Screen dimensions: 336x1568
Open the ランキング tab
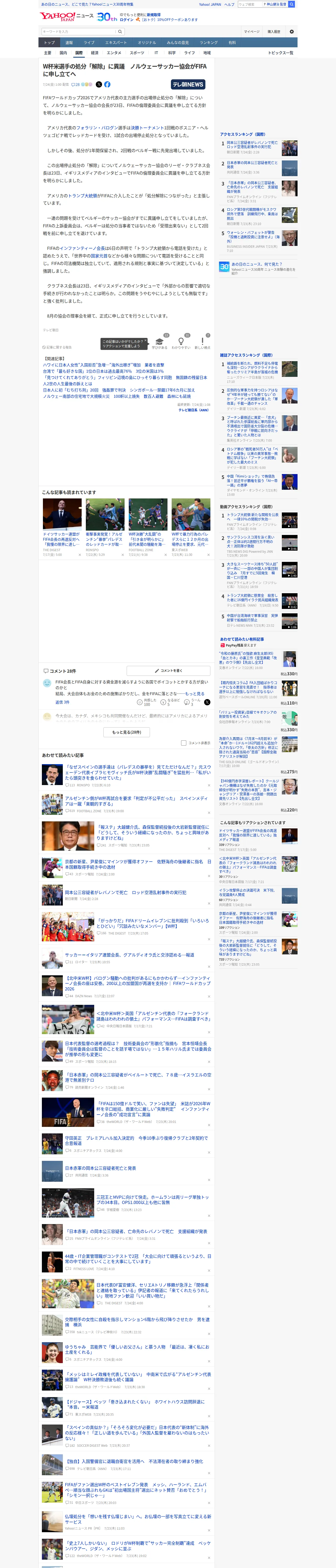209,43
